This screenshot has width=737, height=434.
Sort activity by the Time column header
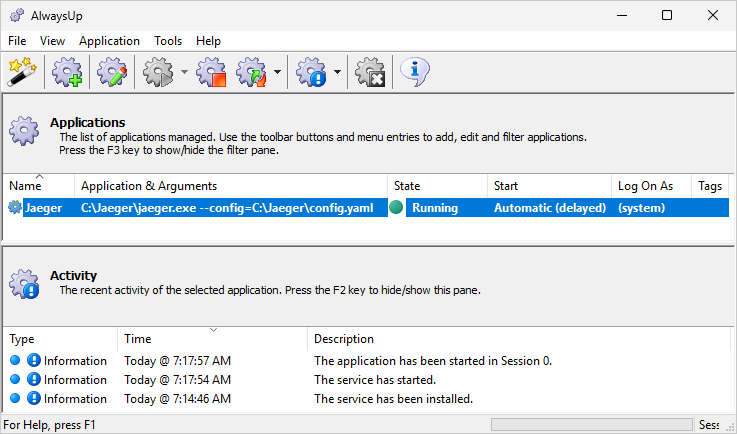(x=212, y=339)
